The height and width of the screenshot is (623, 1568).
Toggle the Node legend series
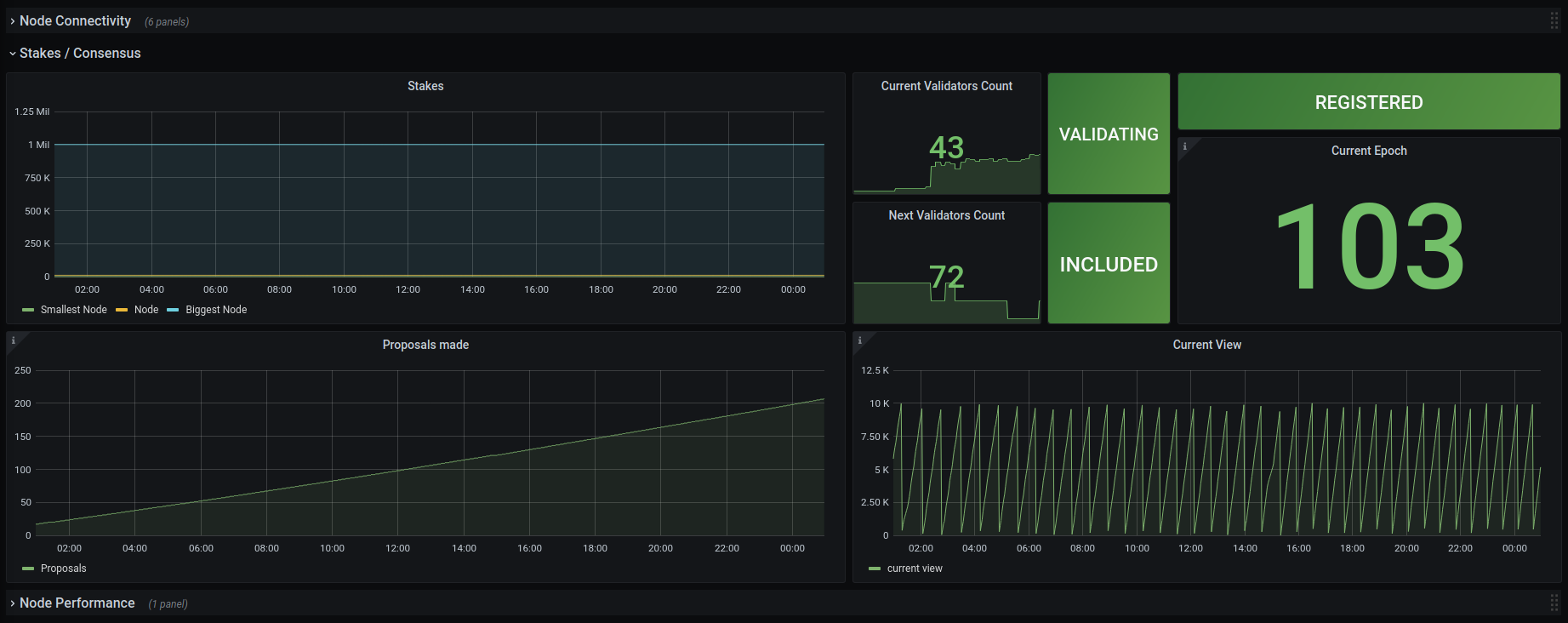tap(146, 310)
